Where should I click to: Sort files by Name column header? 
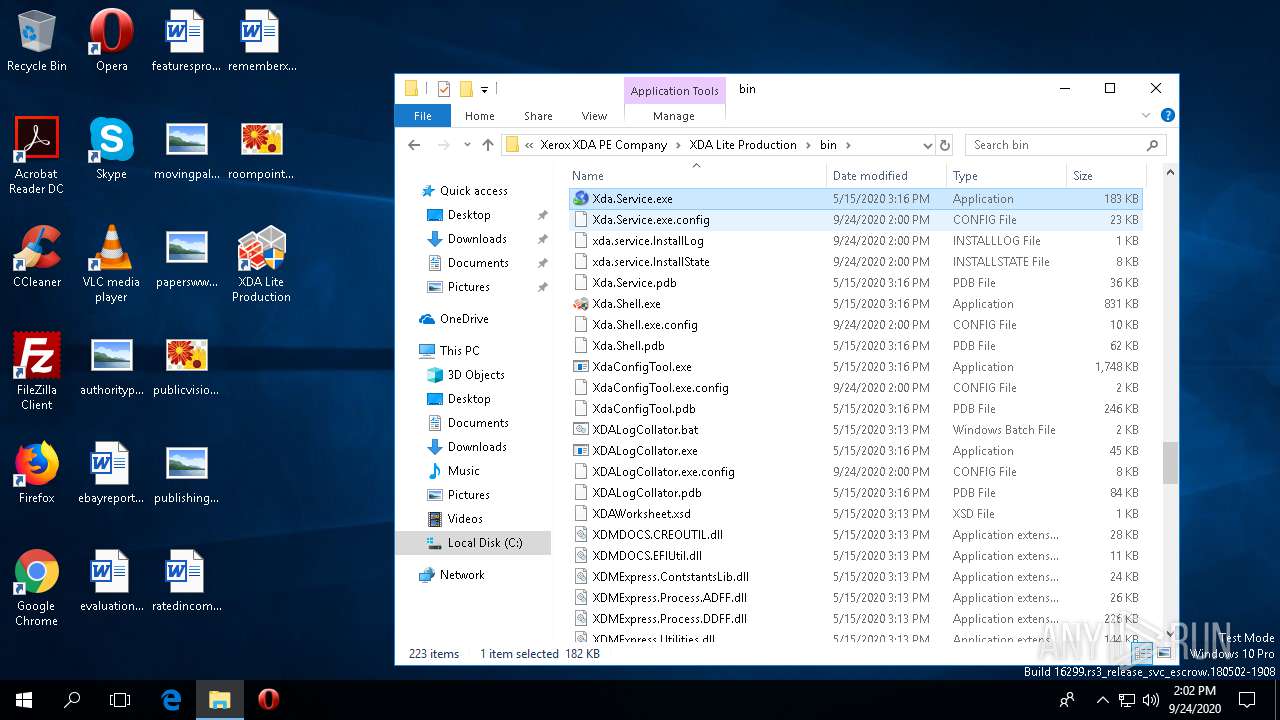pos(697,176)
